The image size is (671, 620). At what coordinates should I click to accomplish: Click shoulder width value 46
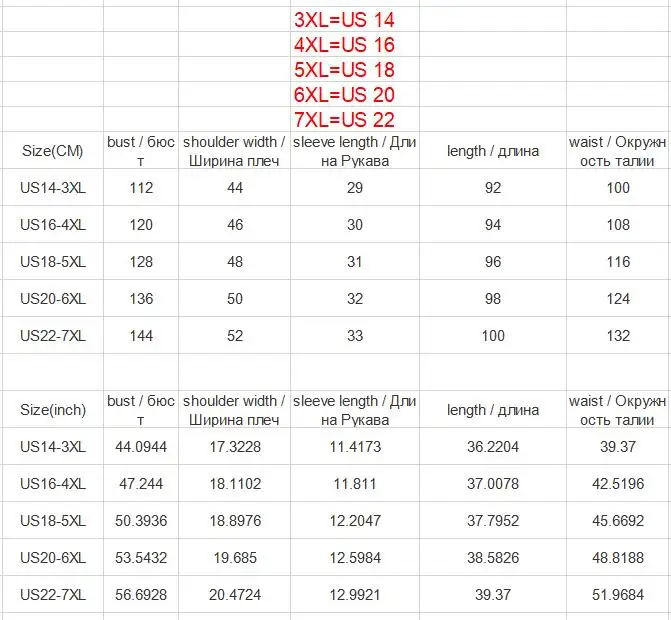(x=235, y=225)
